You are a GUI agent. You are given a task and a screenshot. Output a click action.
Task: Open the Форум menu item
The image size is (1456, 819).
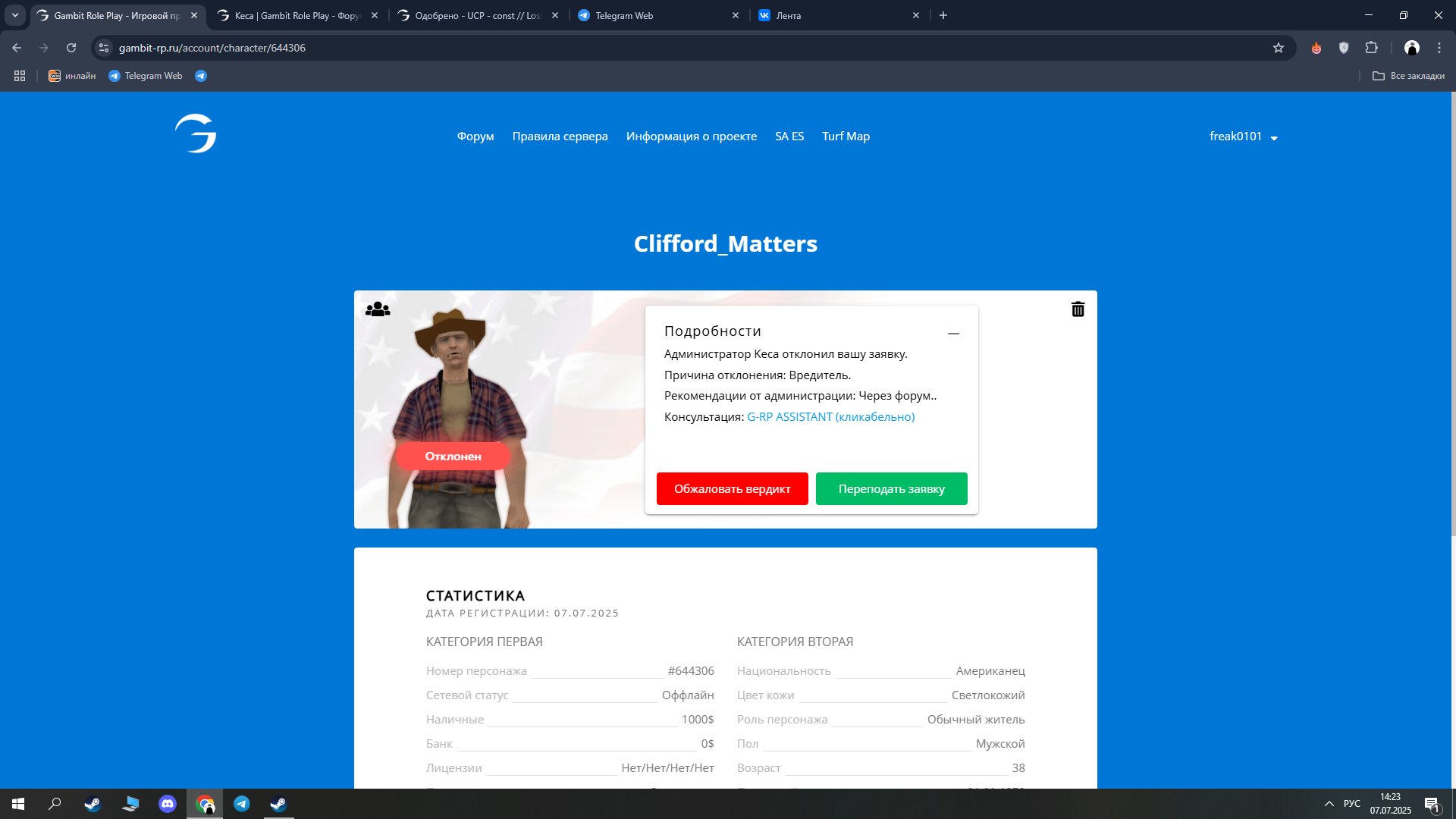click(x=475, y=136)
